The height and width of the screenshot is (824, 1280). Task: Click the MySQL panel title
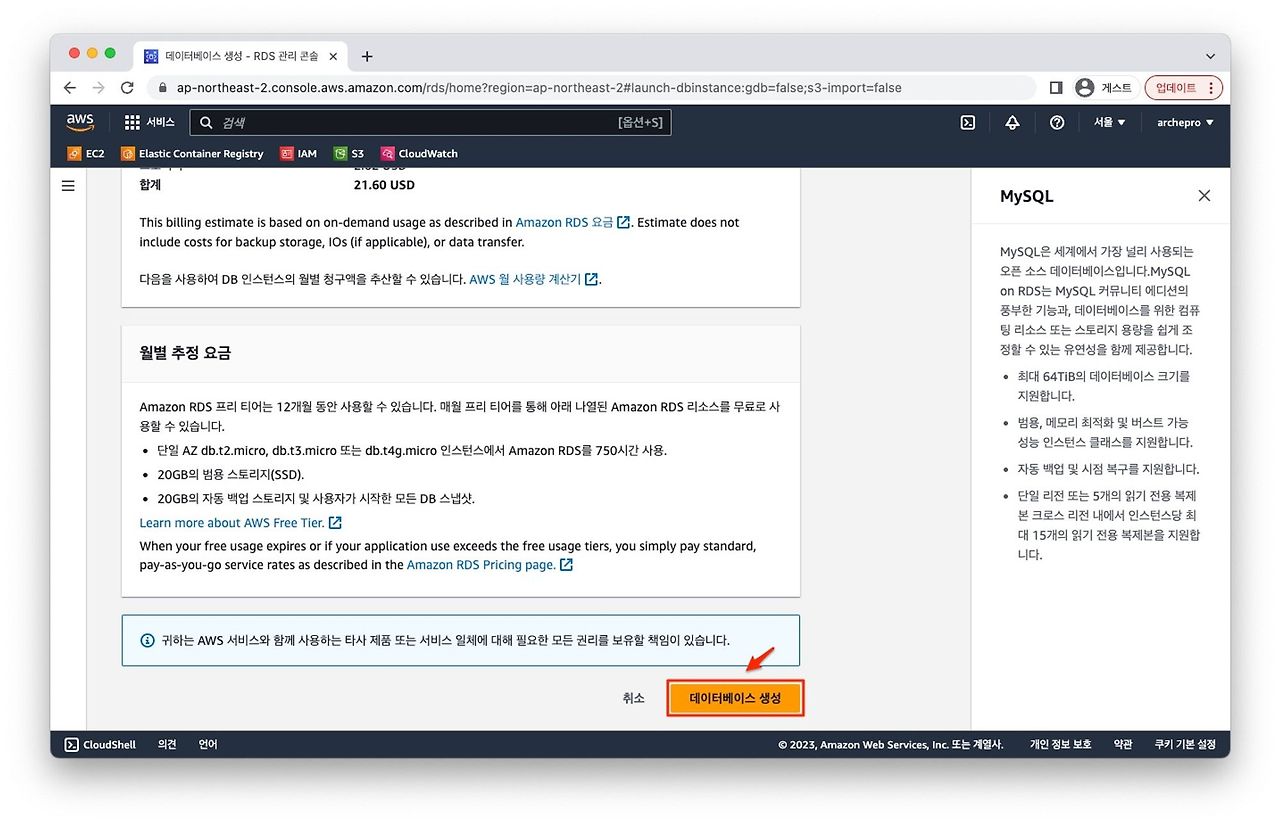tap(1027, 196)
